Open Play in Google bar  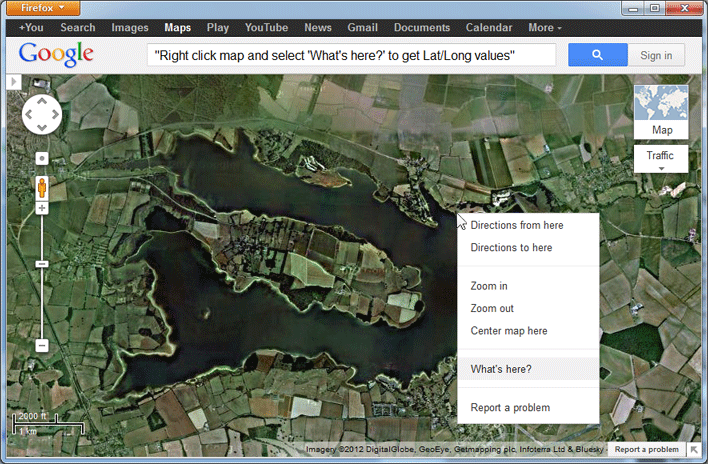click(218, 28)
